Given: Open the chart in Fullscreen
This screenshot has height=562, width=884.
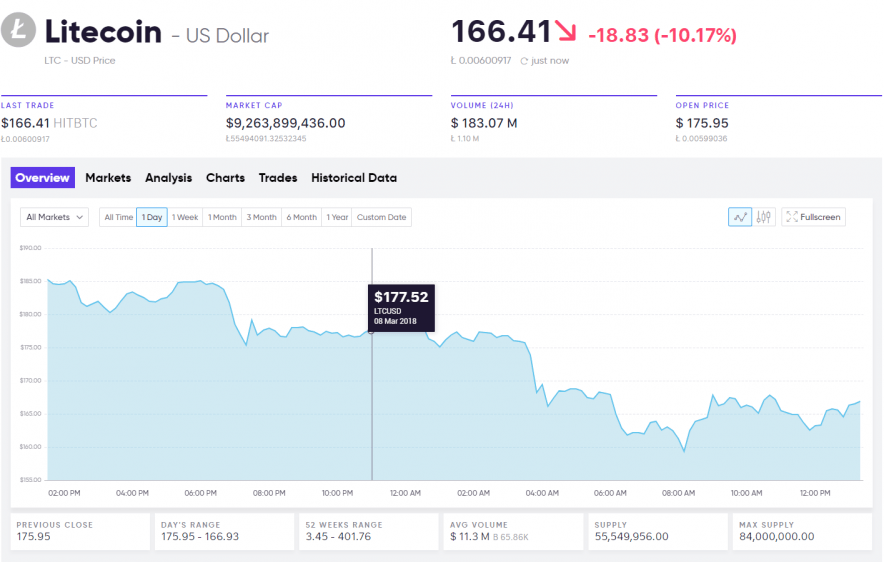Looking at the screenshot, I should pyautogui.click(x=813, y=217).
